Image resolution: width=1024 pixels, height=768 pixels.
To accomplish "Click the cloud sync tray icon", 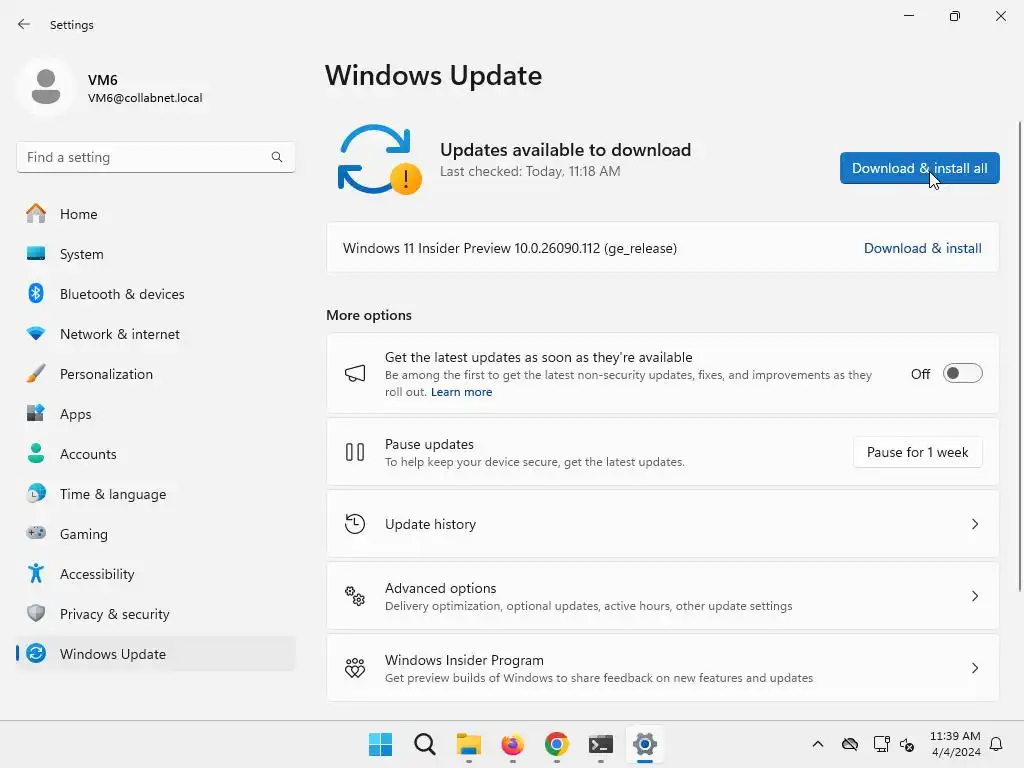I will point(850,744).
